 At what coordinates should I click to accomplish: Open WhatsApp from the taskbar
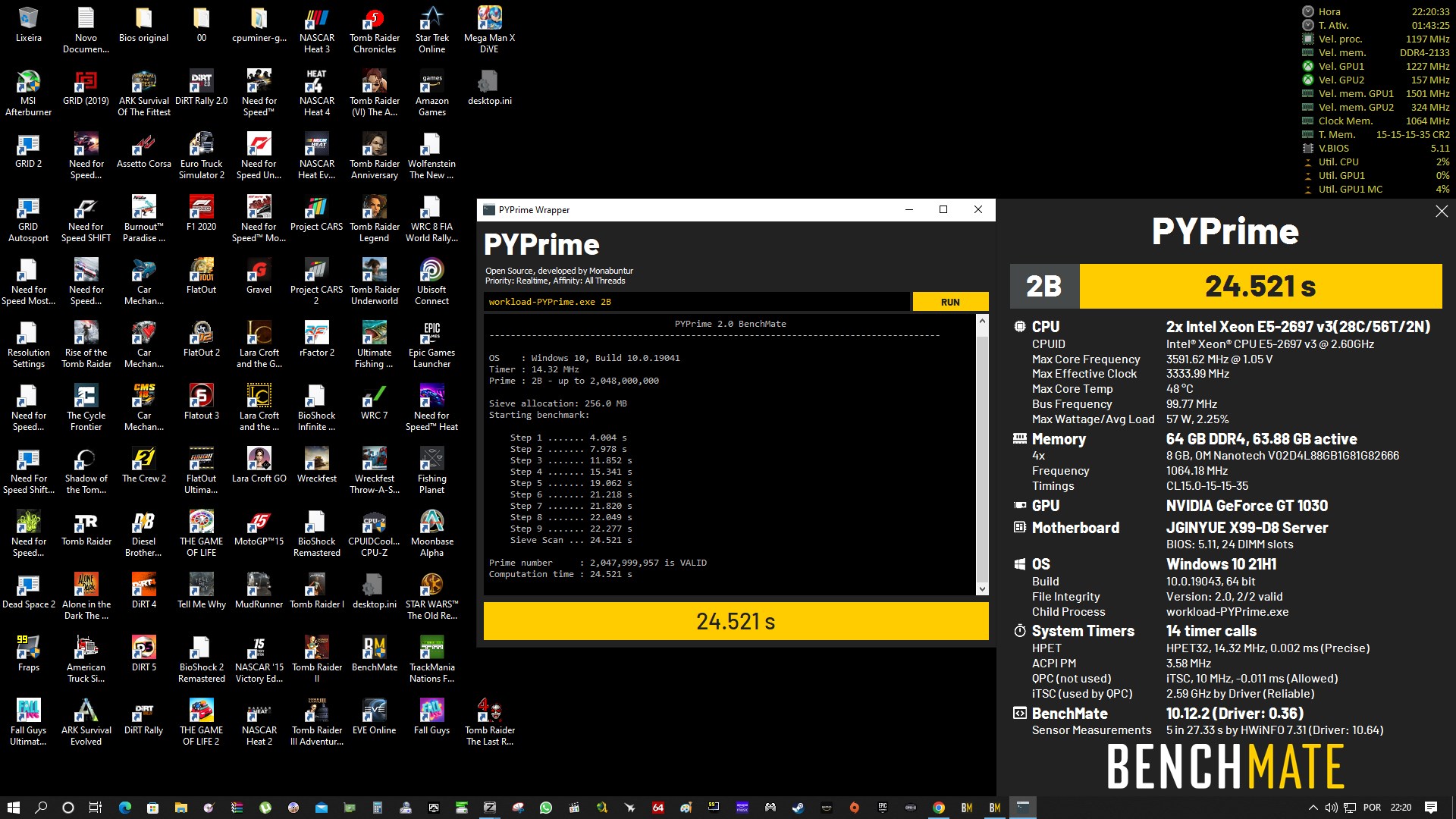point(545,808)
